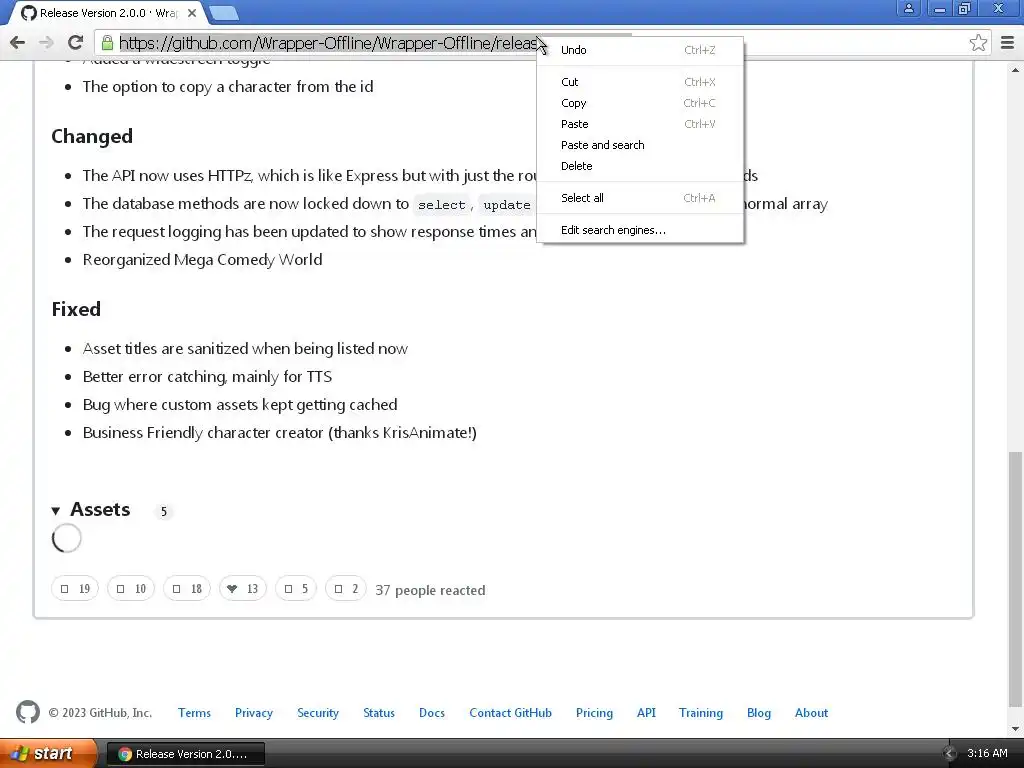Choose Cut from the context menu
The height and width of the screenshot is (768, 1024).
coord(640,82)
